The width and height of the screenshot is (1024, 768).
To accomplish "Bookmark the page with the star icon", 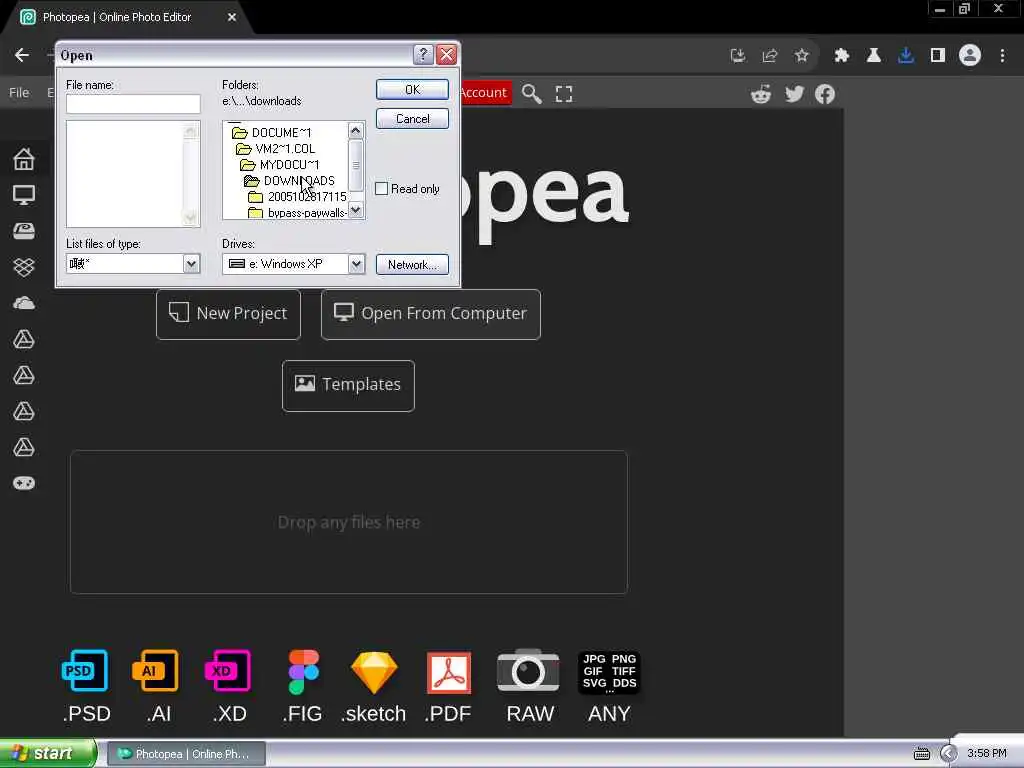I will pos(802,56).
